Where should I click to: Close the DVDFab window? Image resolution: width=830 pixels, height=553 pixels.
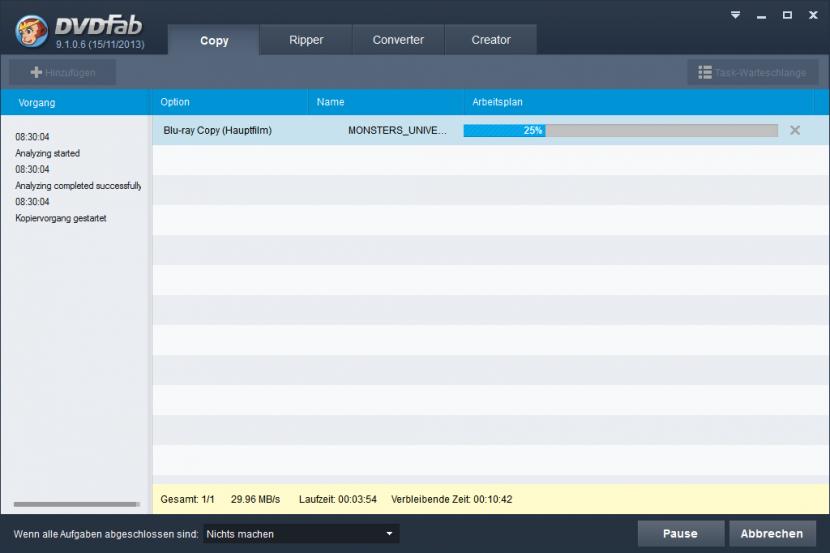point(812,15)
